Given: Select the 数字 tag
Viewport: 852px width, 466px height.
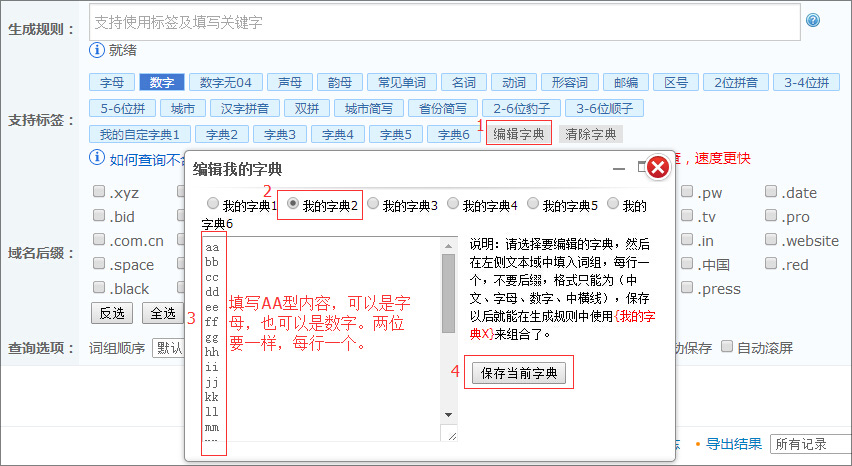Looking at the screenshot, I should coord(162,82).
